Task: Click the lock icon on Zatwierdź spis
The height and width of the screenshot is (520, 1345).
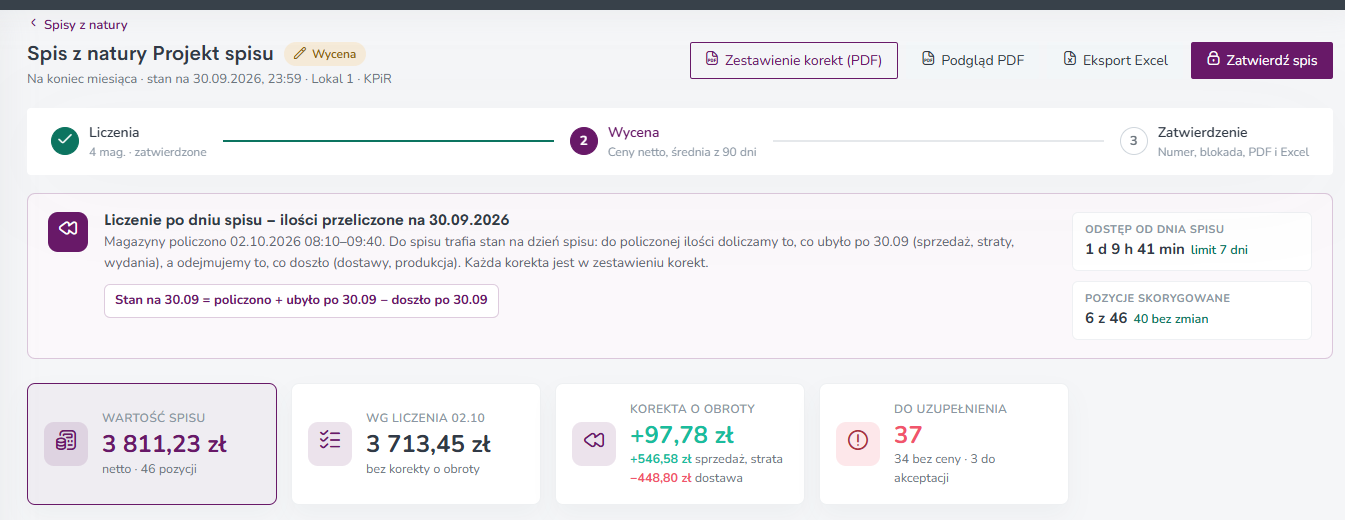Action: (1214, 60)
